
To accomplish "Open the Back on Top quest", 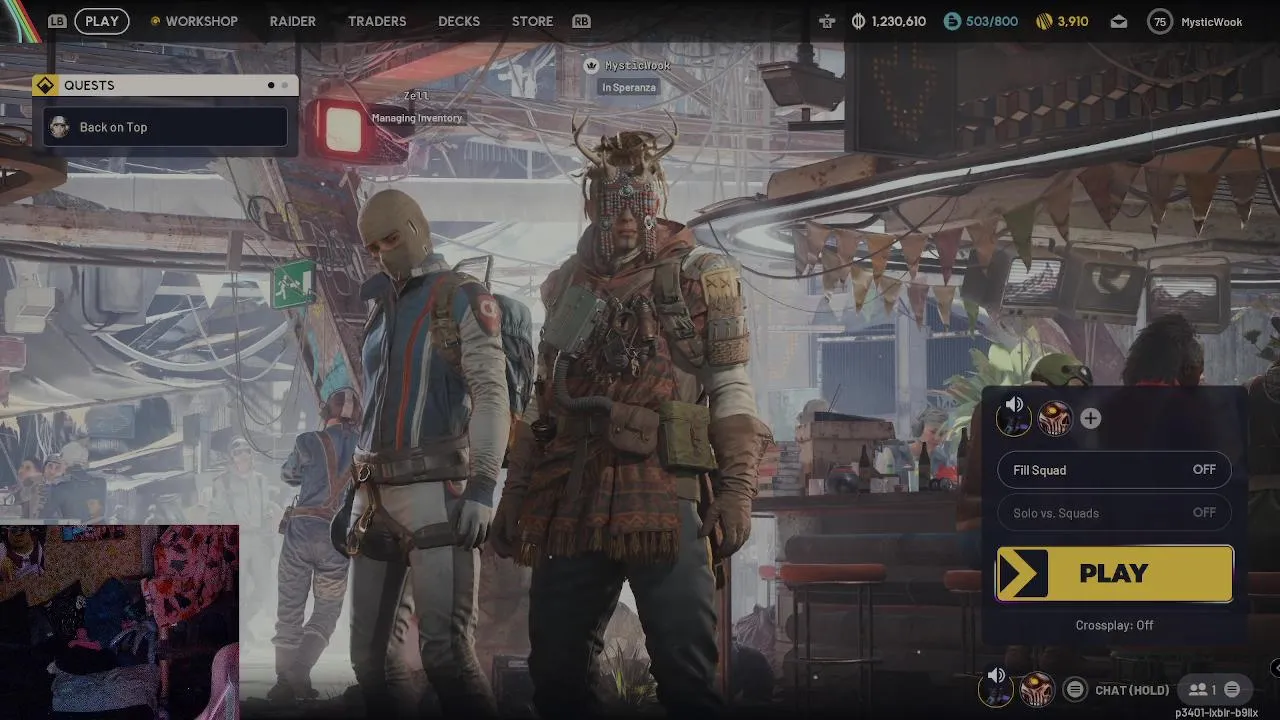I will click(x=165, y=127).
